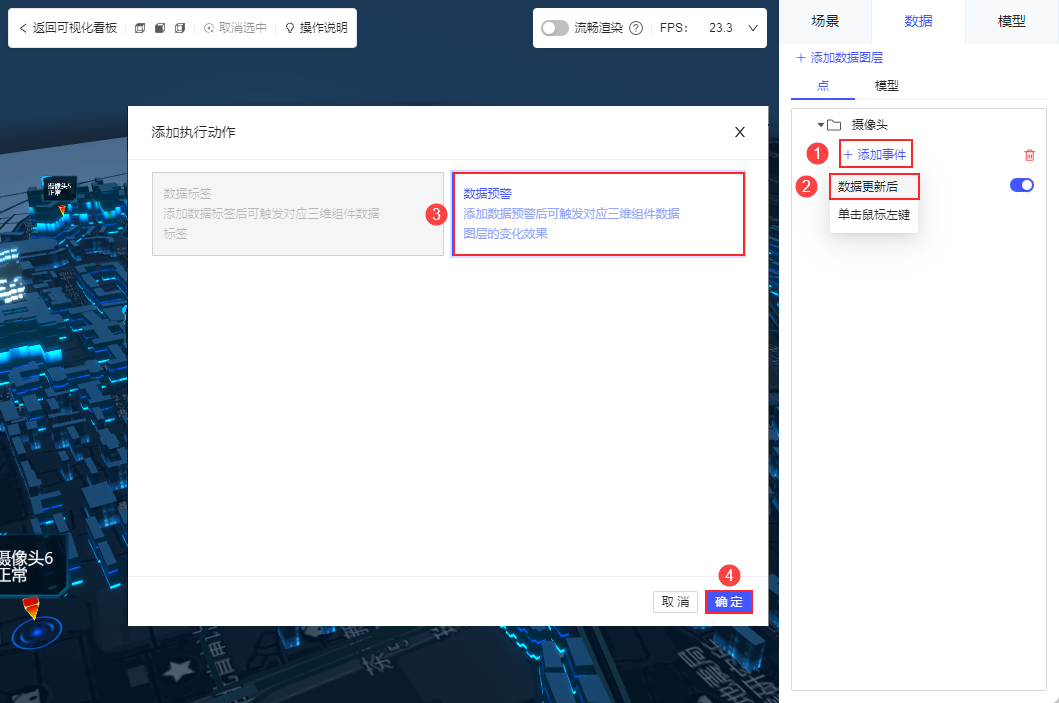Viewport: 1059px width, 703px height.
Task: Toggle the 流畅渲染 switch
Action: [x=554, y=28]
